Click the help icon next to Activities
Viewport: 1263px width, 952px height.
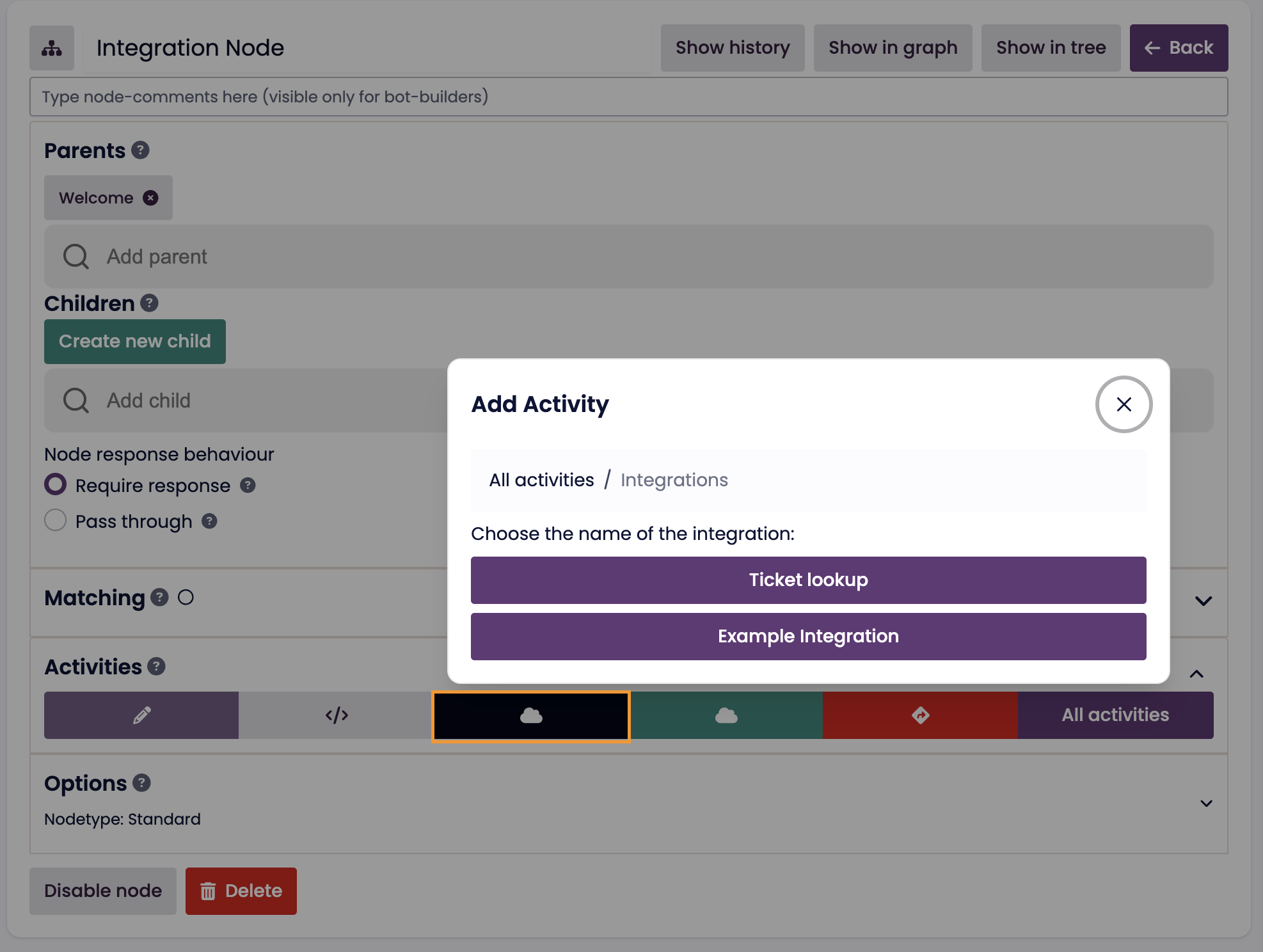[156, 667]
